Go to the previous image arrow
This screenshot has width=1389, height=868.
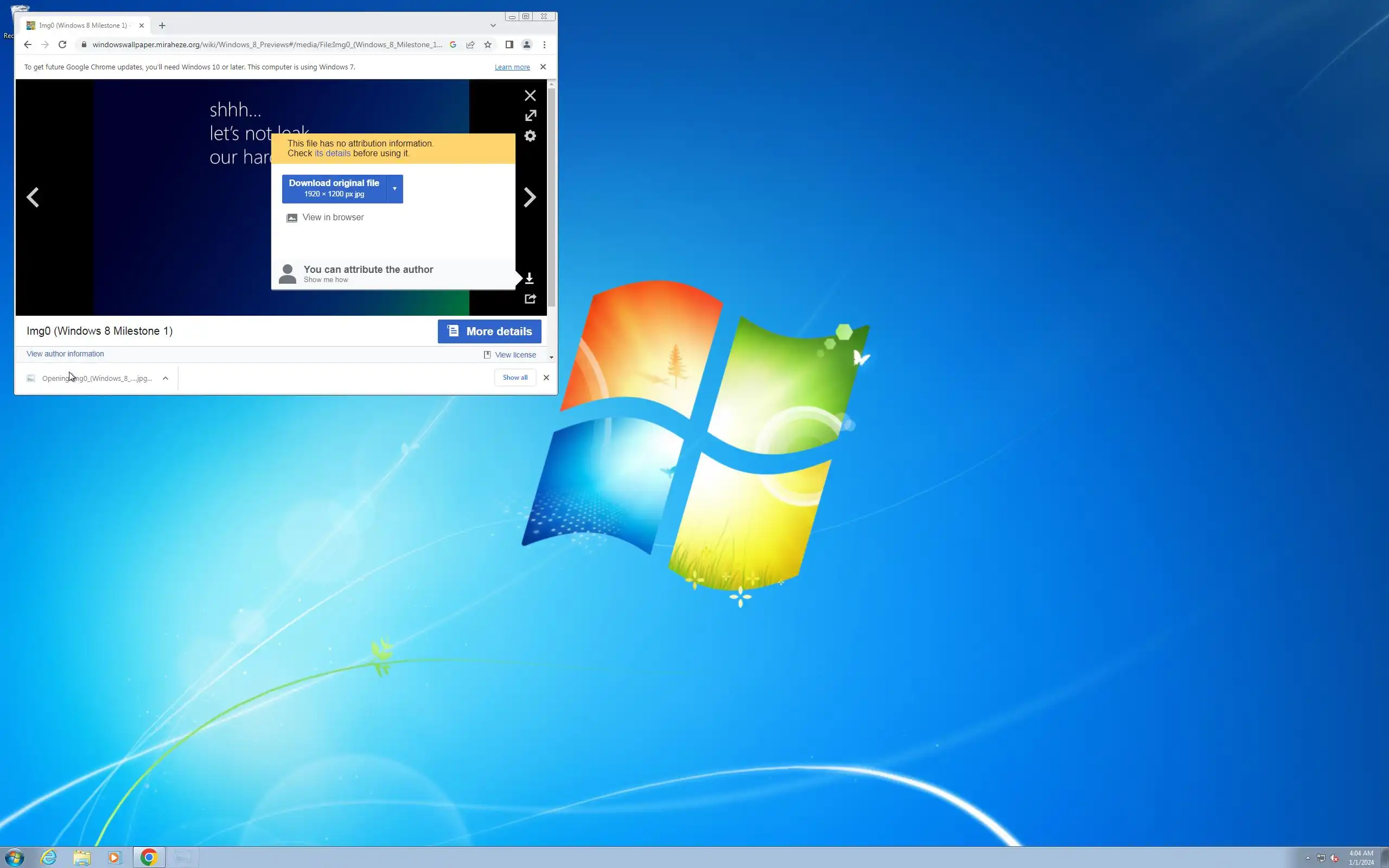33,197
